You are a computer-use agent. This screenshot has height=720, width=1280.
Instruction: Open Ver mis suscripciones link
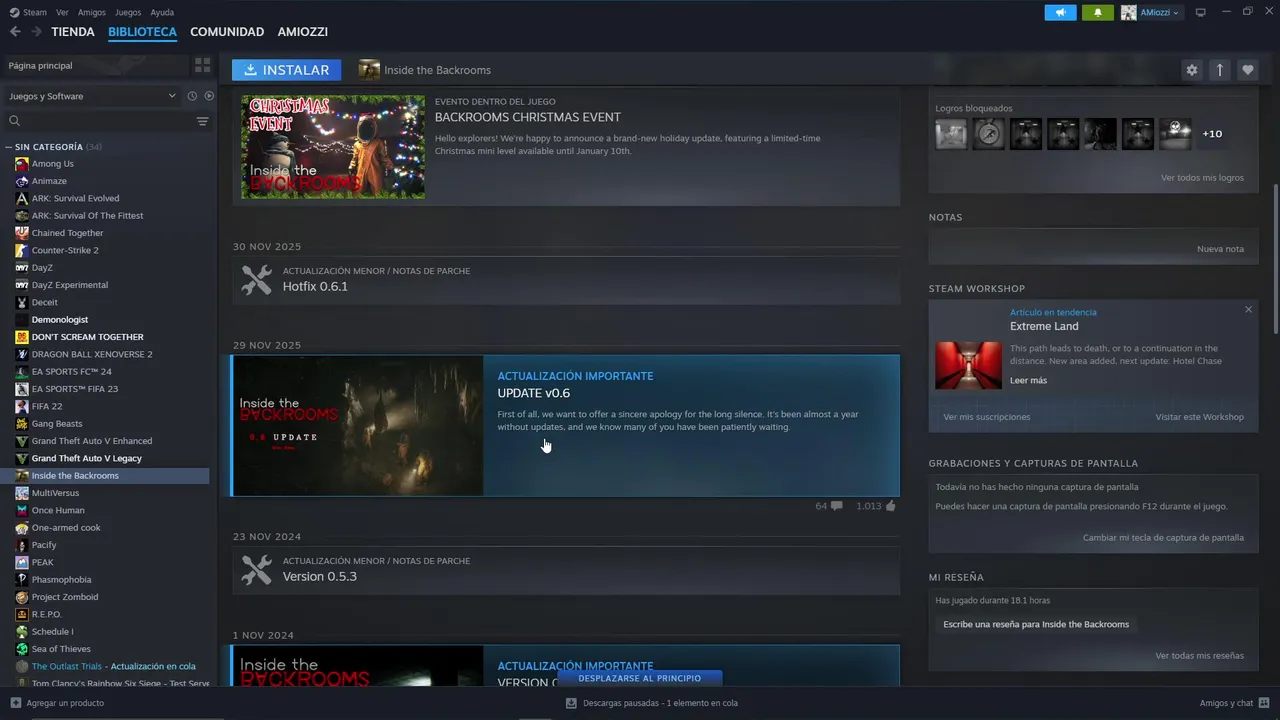[x=986, y=417]
